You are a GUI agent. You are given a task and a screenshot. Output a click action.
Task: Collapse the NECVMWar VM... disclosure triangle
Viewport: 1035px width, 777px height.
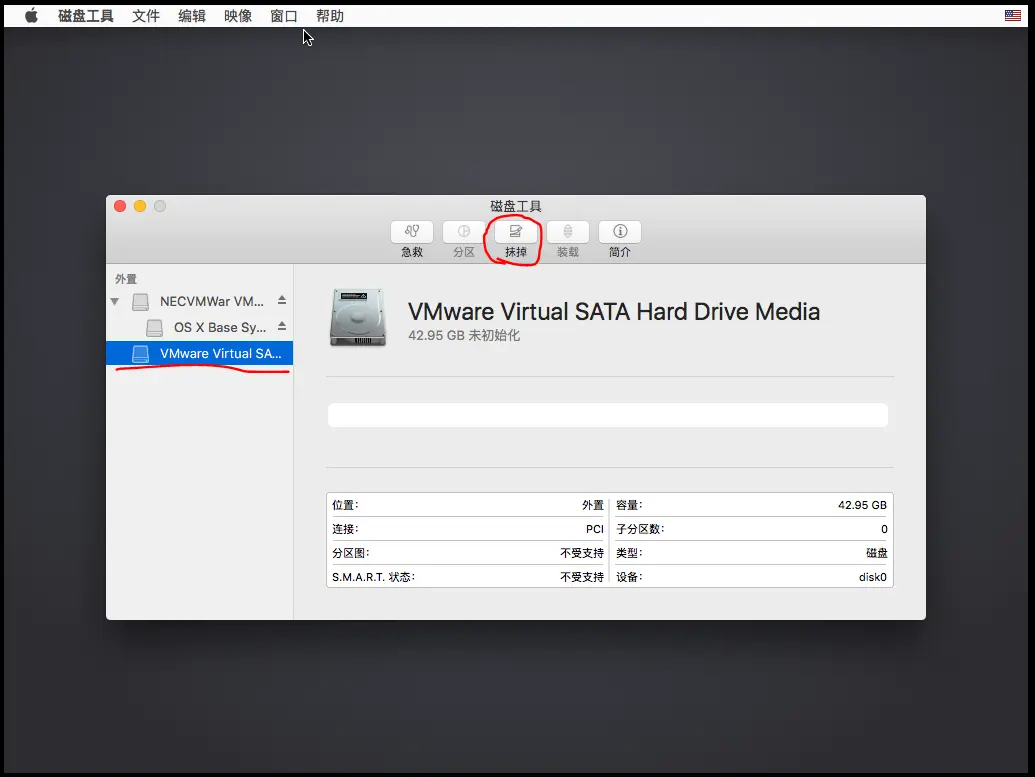115,302
